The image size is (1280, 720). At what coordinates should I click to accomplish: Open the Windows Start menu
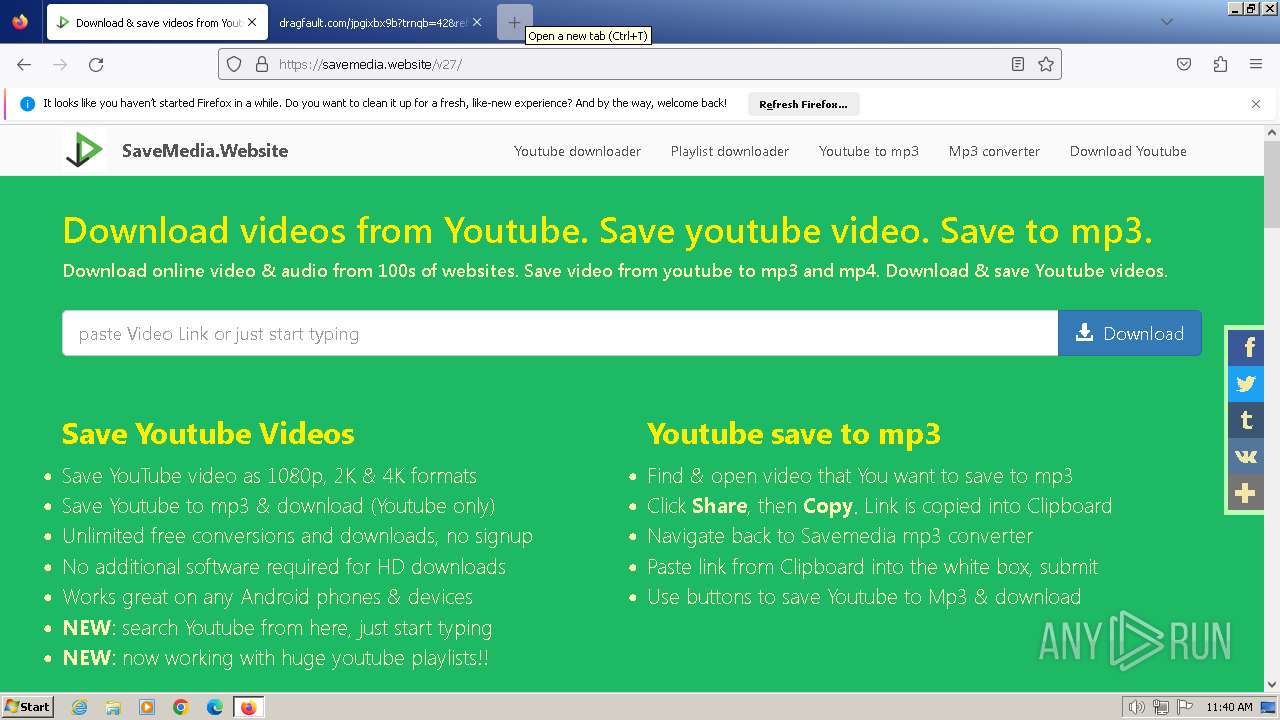28,707
